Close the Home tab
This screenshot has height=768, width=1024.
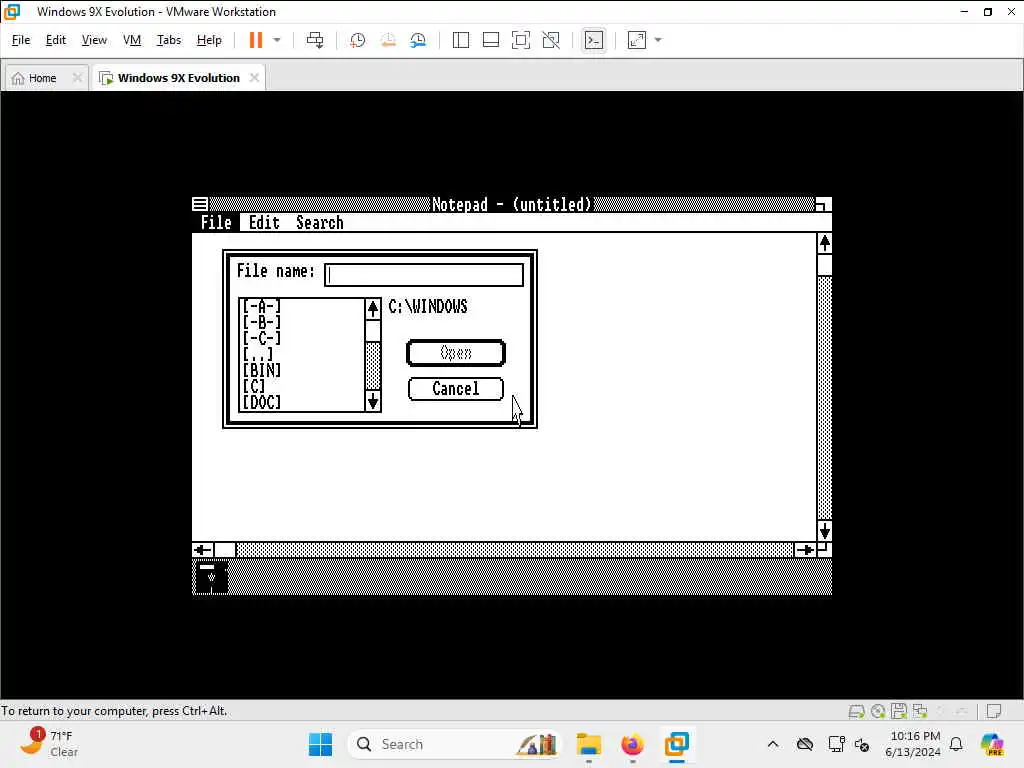point(77,78)
